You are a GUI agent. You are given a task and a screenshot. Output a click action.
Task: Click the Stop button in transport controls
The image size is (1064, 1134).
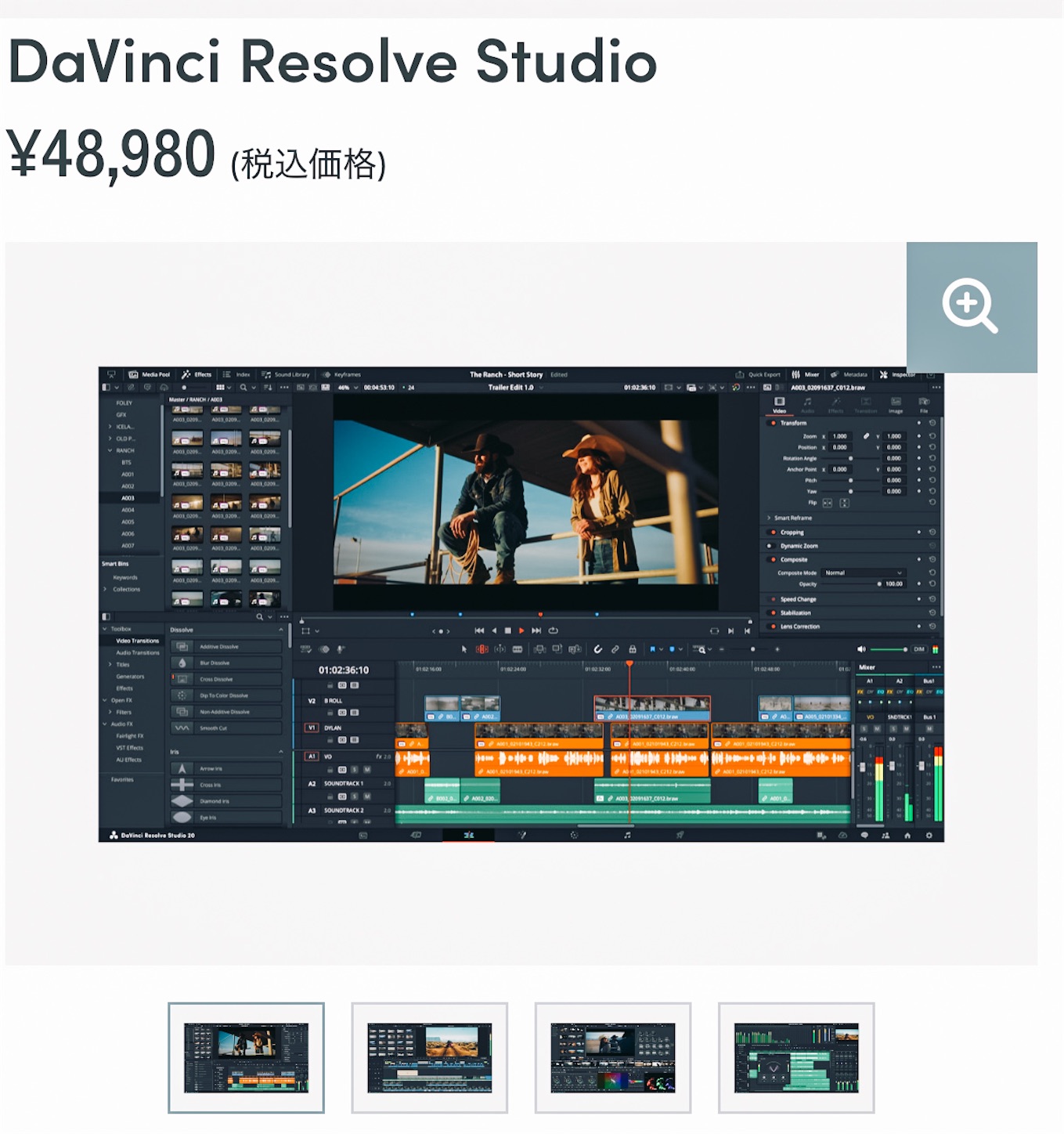click(507, 630)
